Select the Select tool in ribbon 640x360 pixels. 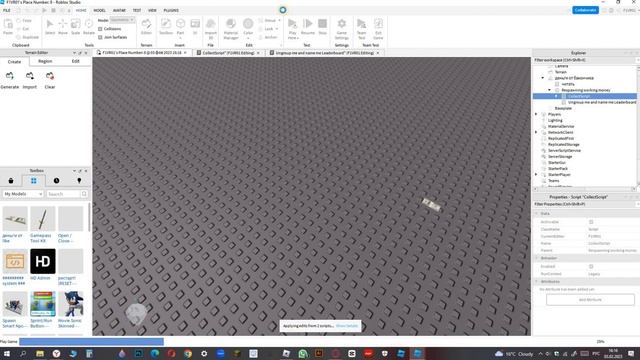coord(50,27)
